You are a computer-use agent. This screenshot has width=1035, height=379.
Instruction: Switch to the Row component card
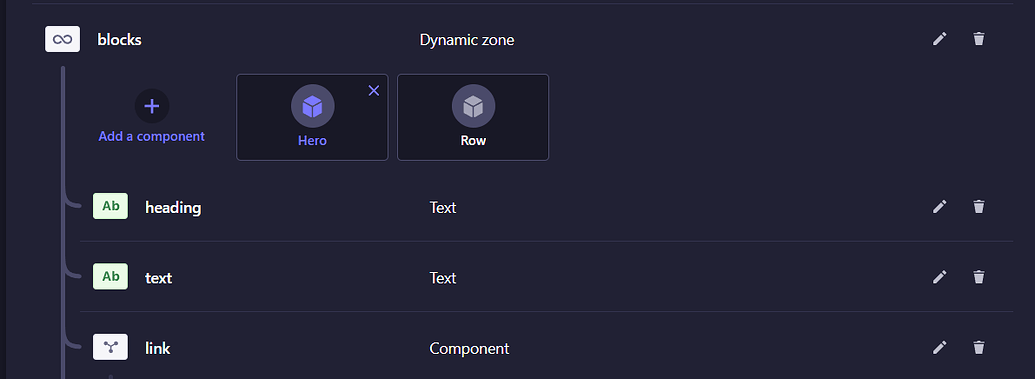tap(473, 117)
